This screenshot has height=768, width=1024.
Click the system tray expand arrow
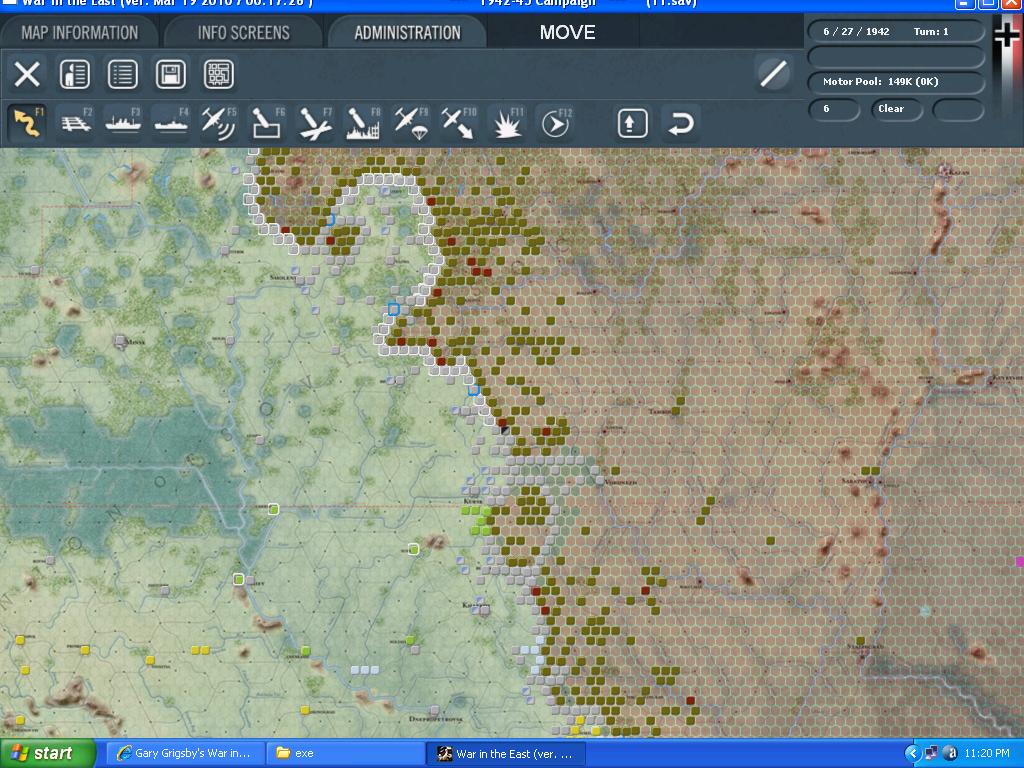(x=912, y=753)
